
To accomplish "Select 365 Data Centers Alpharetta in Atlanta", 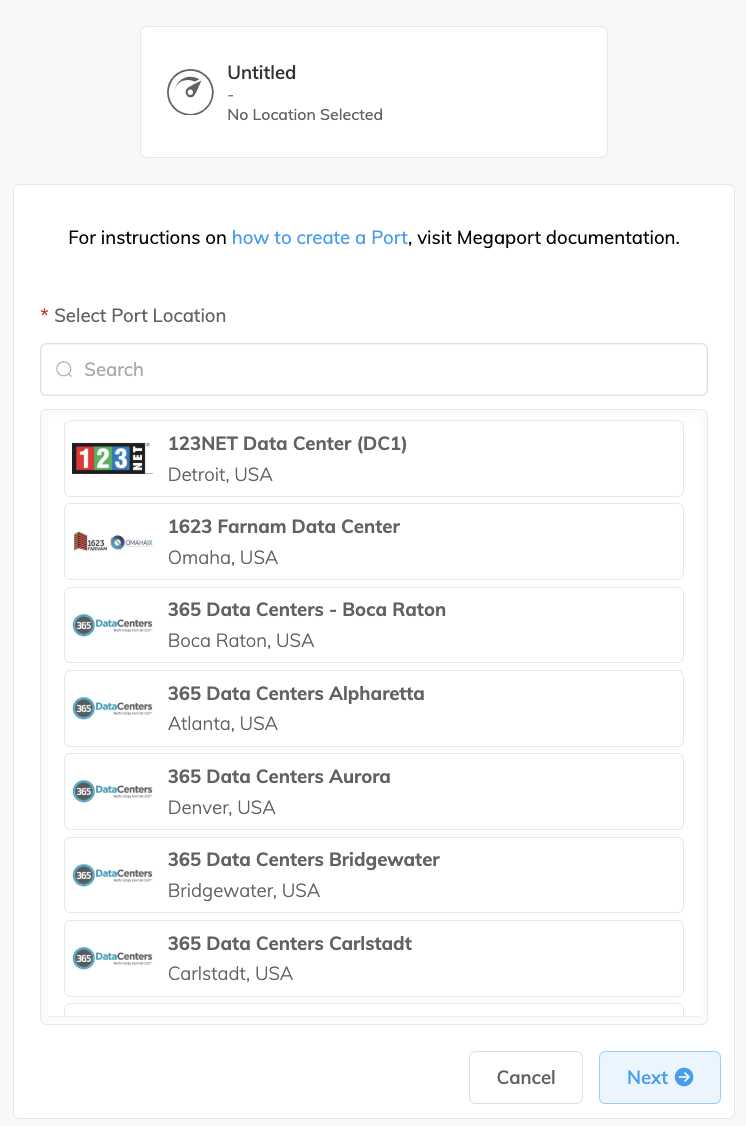I will [x=373, y=707].
